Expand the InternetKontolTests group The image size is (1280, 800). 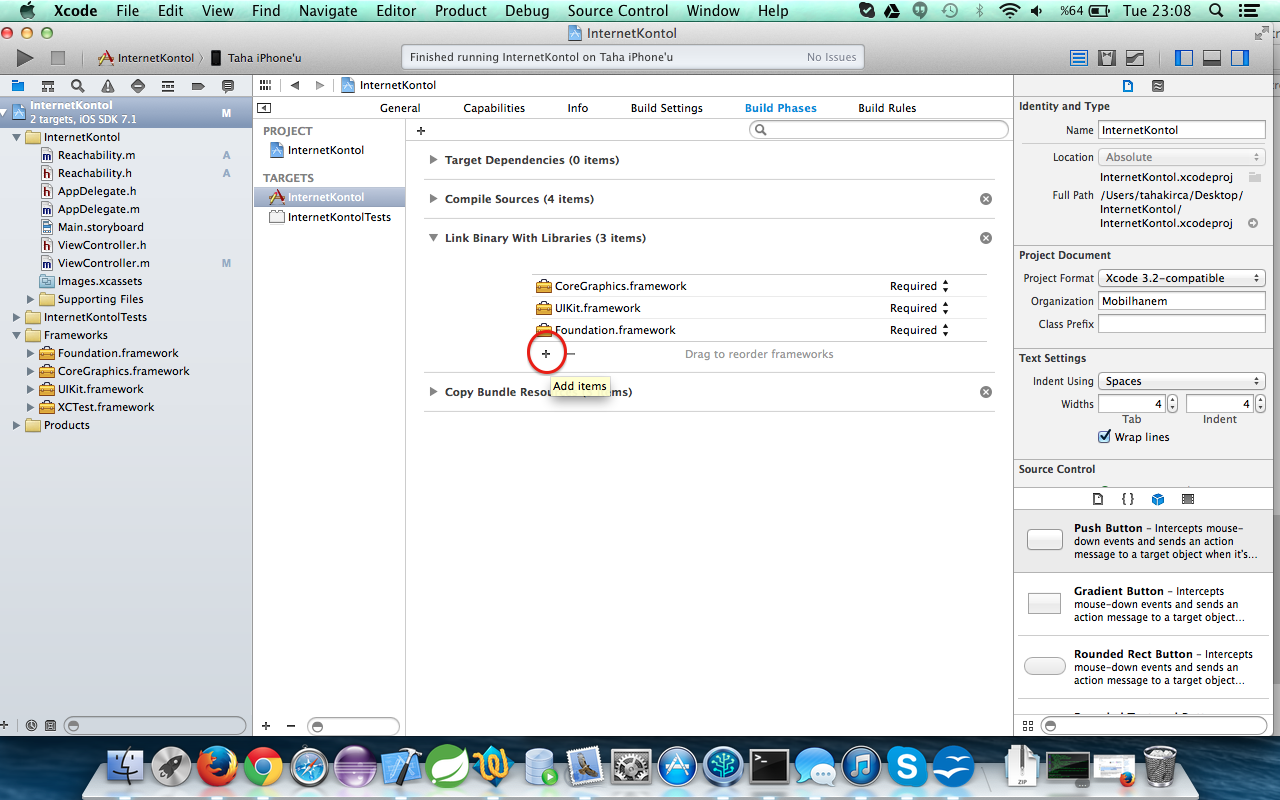click(17, 317)
